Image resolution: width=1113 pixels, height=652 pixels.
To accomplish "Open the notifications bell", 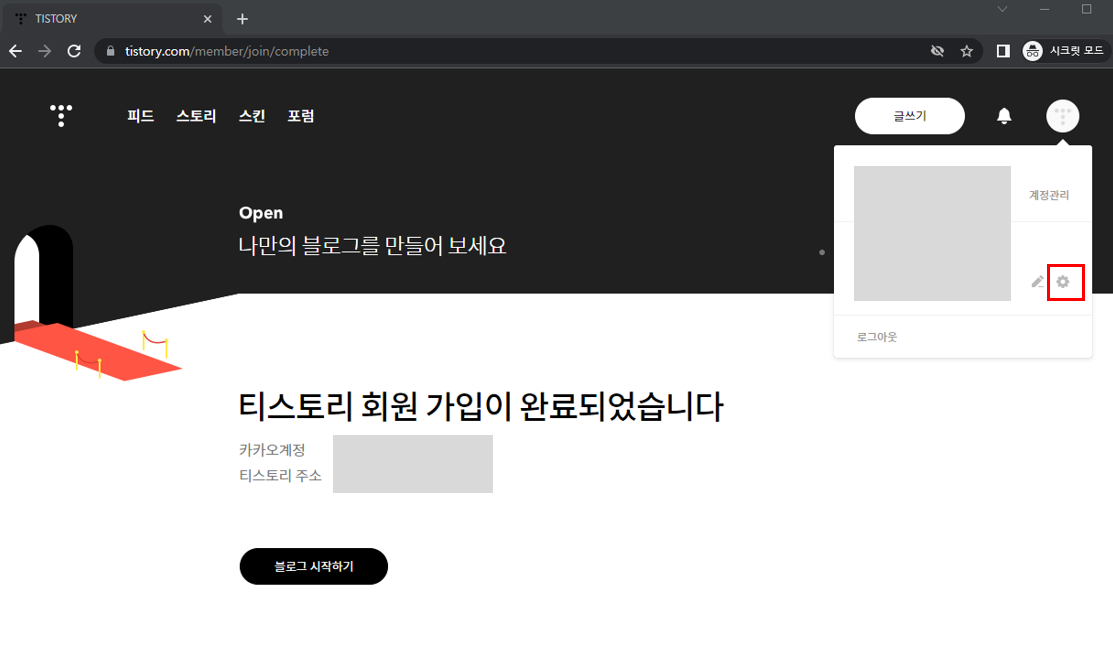I will [x=1004, y=116].
